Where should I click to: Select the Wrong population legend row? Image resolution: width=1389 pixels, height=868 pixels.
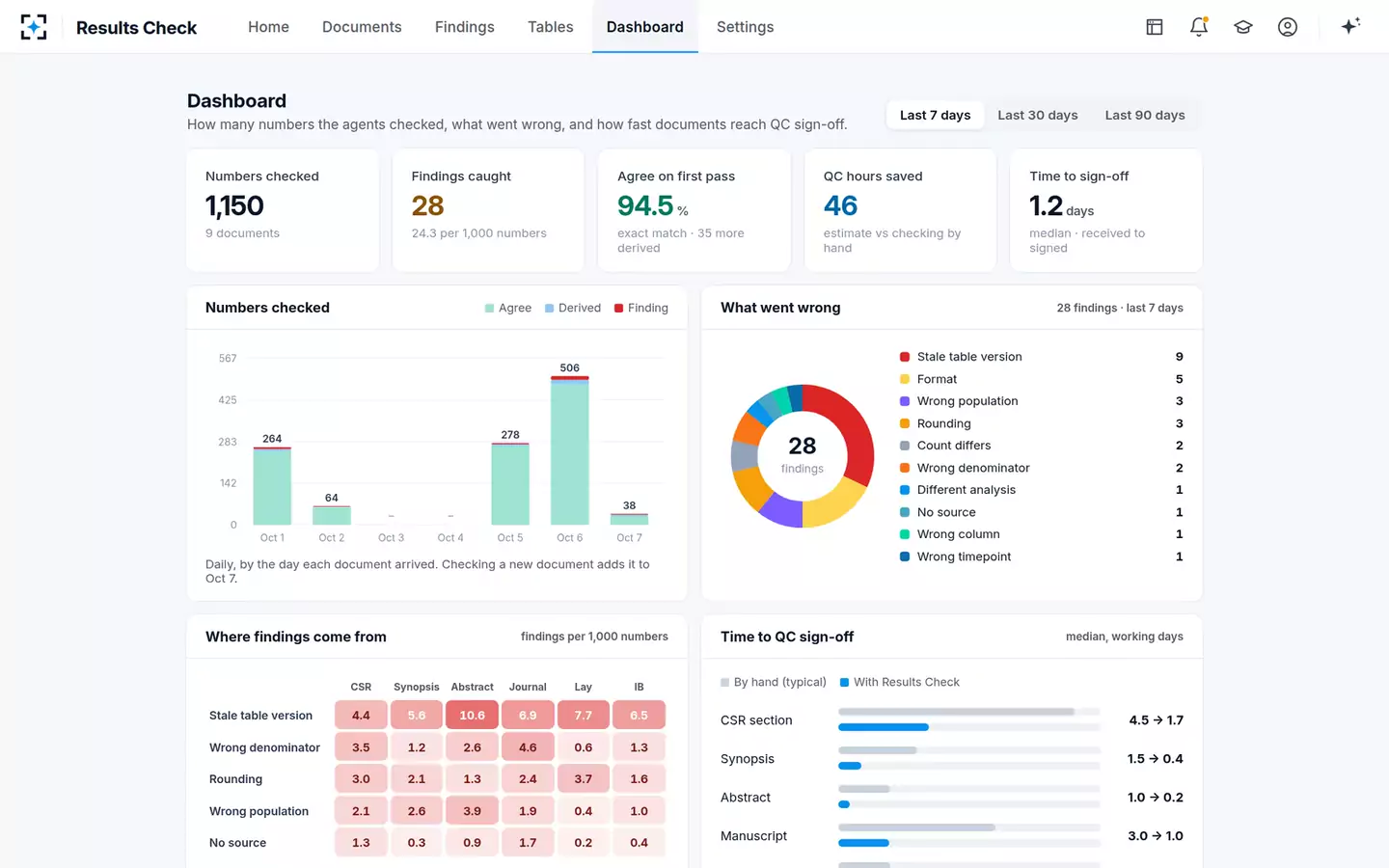click(x=1042, y=401)
